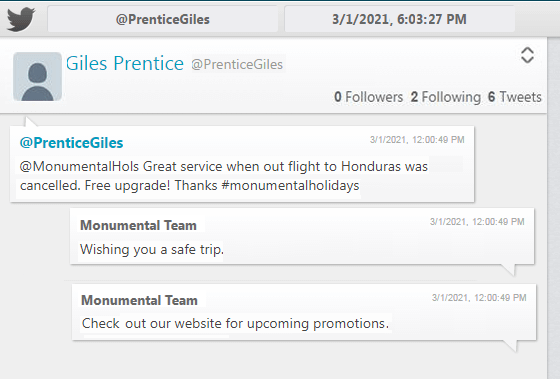Click the original tweet's 12:00:49 PM timestamp
The width and height of the screenshot is (560, 379).
[417, 140]
